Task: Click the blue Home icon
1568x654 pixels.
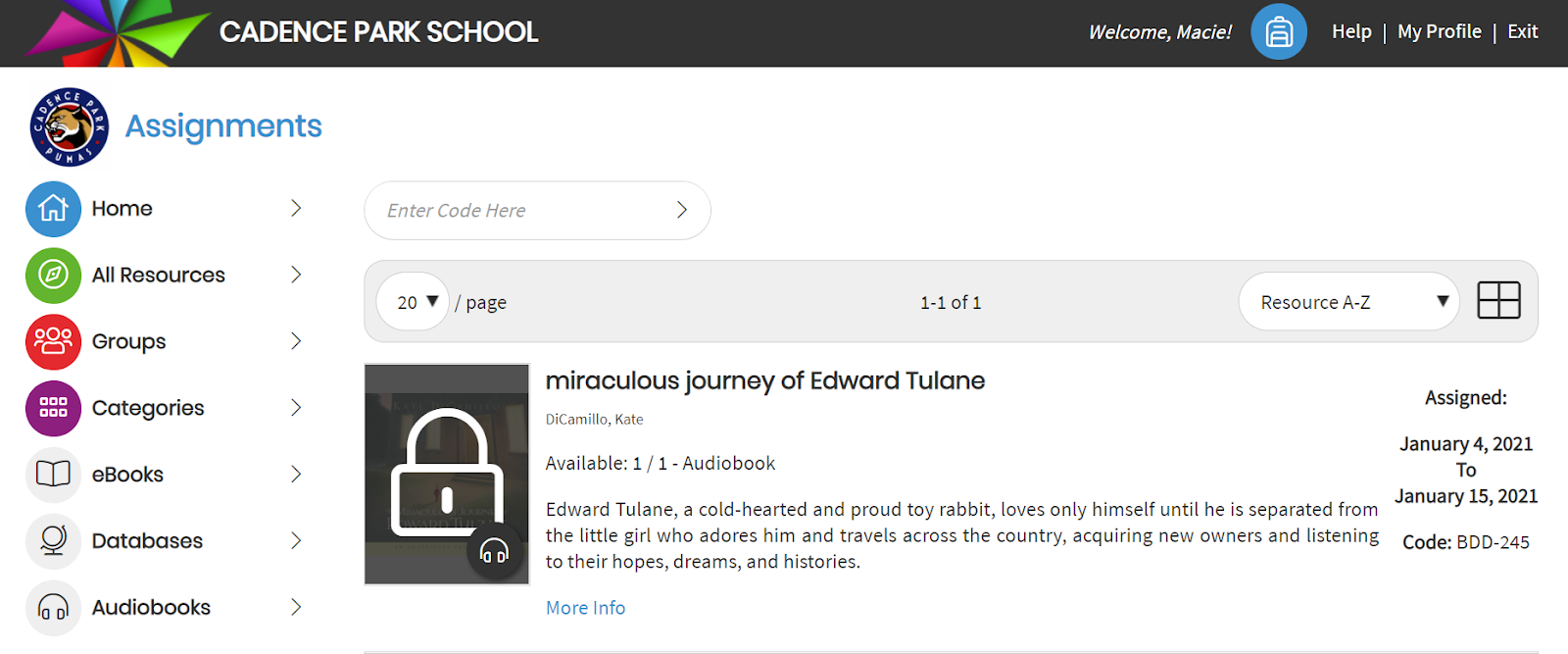Action: click(x=53, y=209)
